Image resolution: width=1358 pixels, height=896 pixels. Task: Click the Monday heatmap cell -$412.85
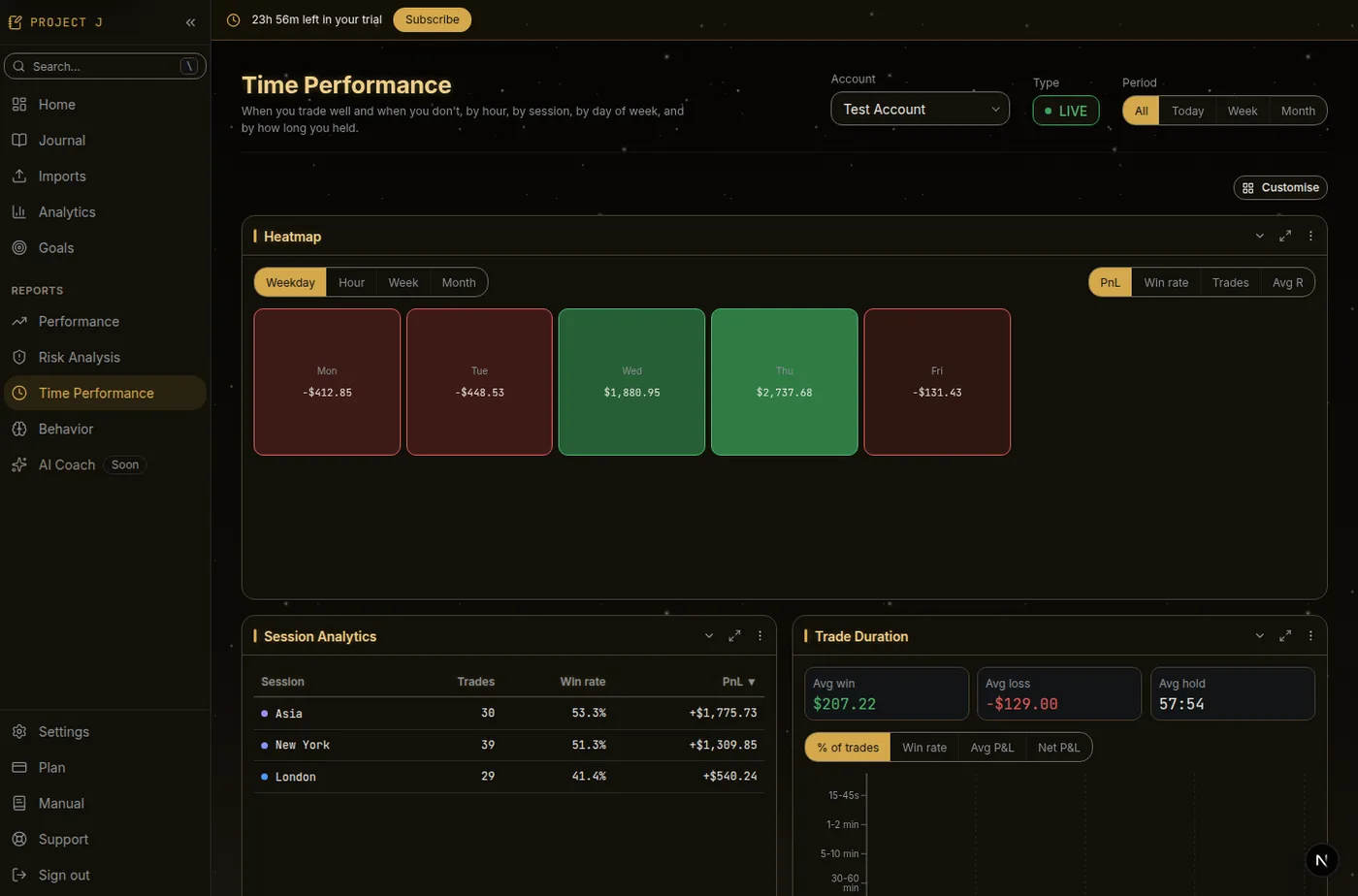coord(327,382)
